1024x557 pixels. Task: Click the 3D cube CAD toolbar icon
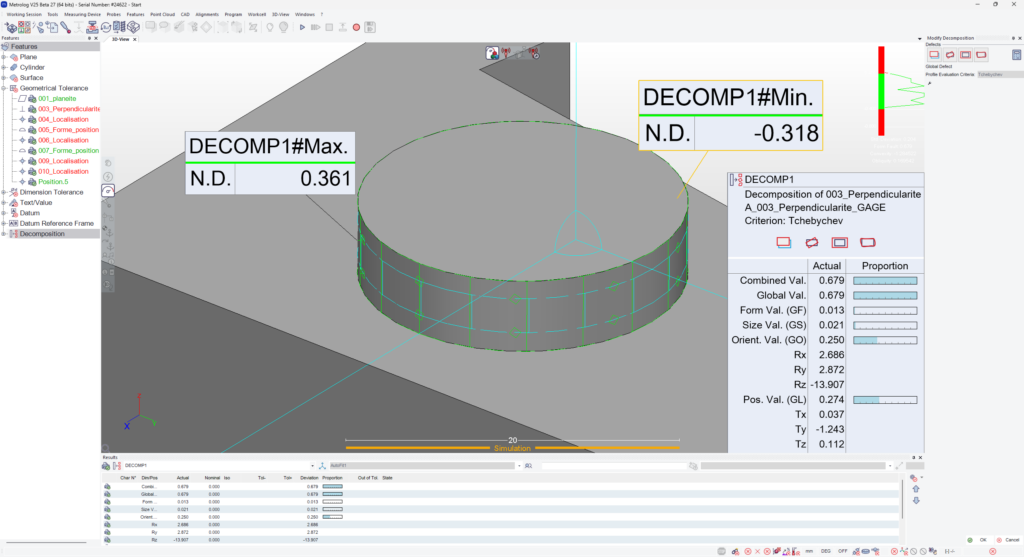point(133,27)
